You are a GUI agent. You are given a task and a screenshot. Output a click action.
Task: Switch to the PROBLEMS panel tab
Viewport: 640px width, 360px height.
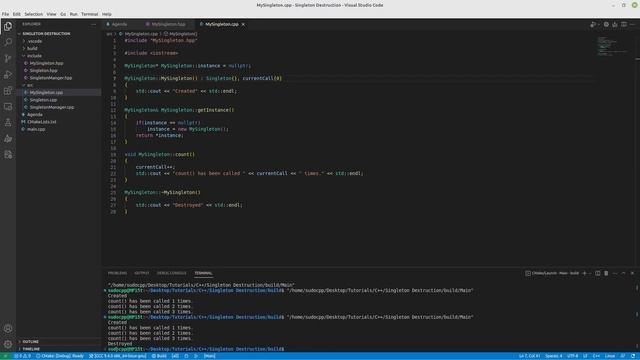click(x=117, y=273)
